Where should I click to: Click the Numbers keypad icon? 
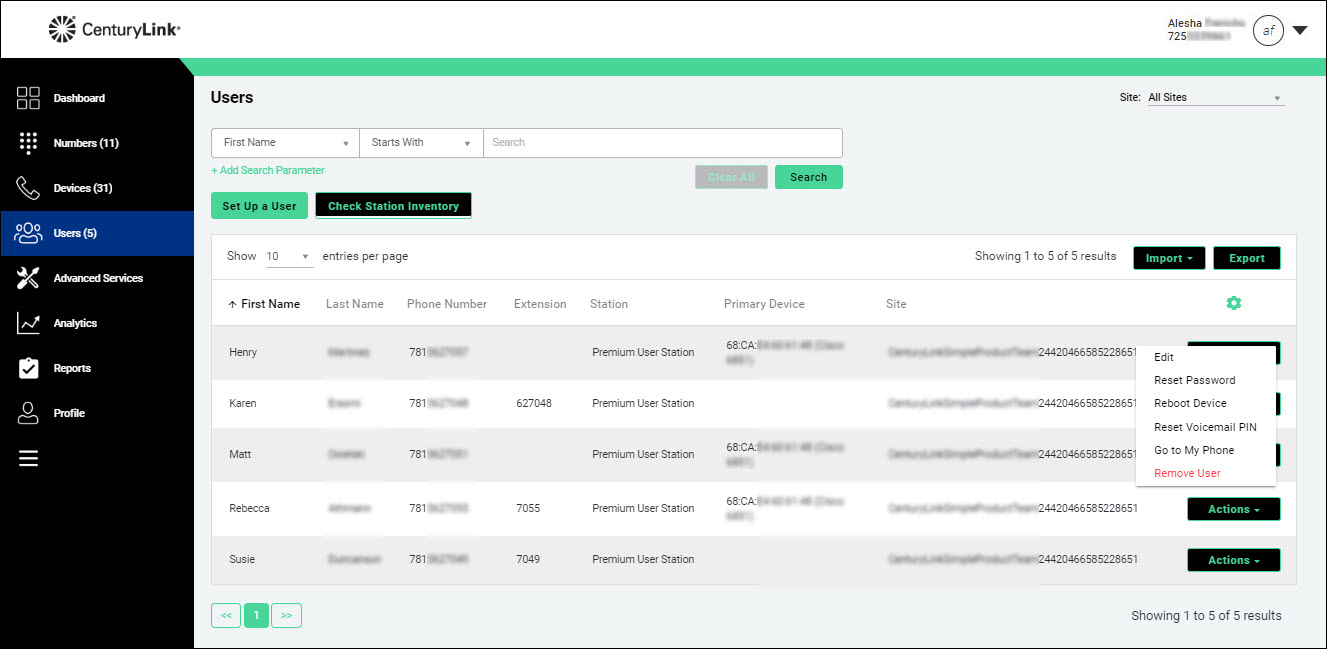tap(28, 143)
